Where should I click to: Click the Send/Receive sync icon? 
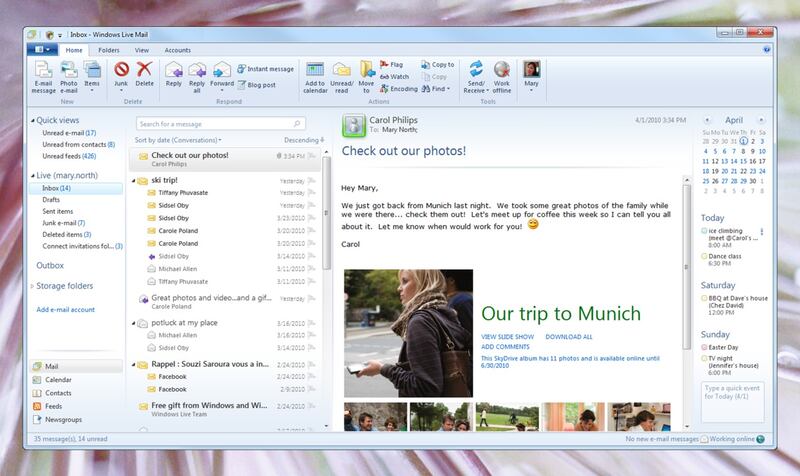pyautogui.click(x=476, y=78)
